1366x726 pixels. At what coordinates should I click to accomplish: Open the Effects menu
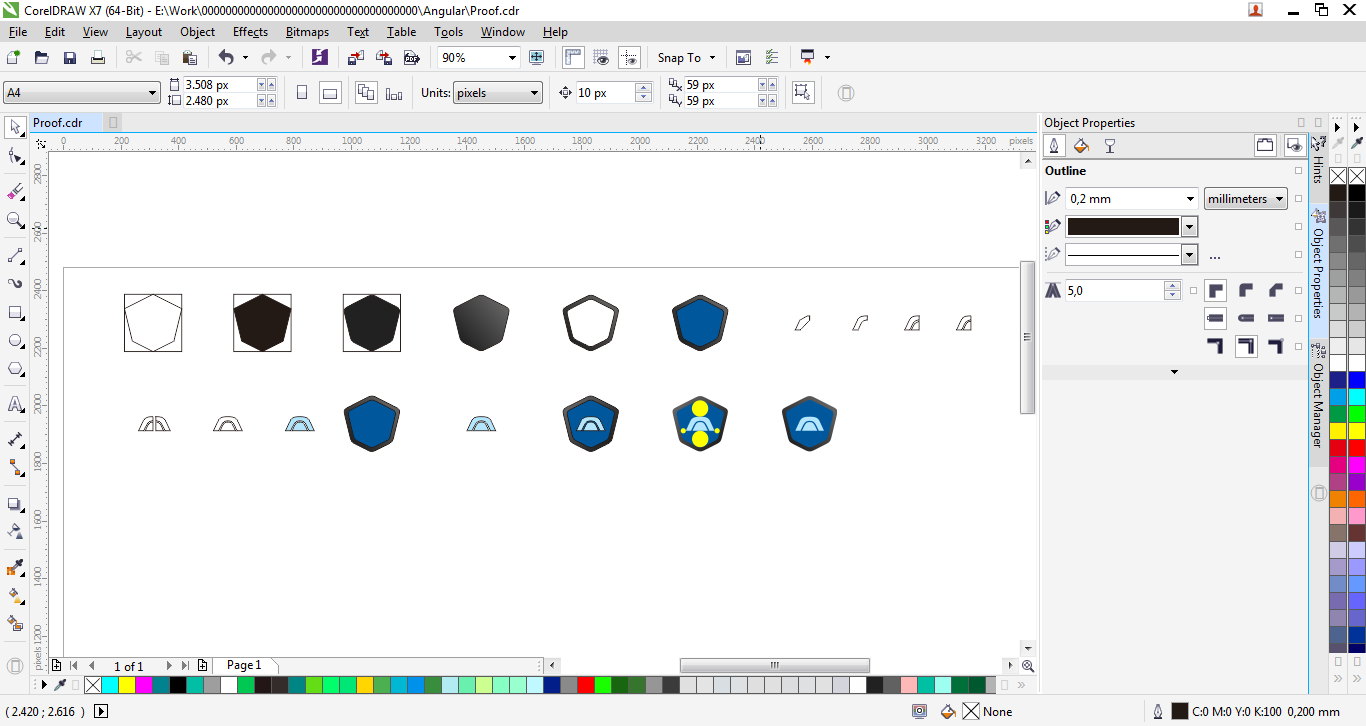pyautogui.click(x=250, y=32)
